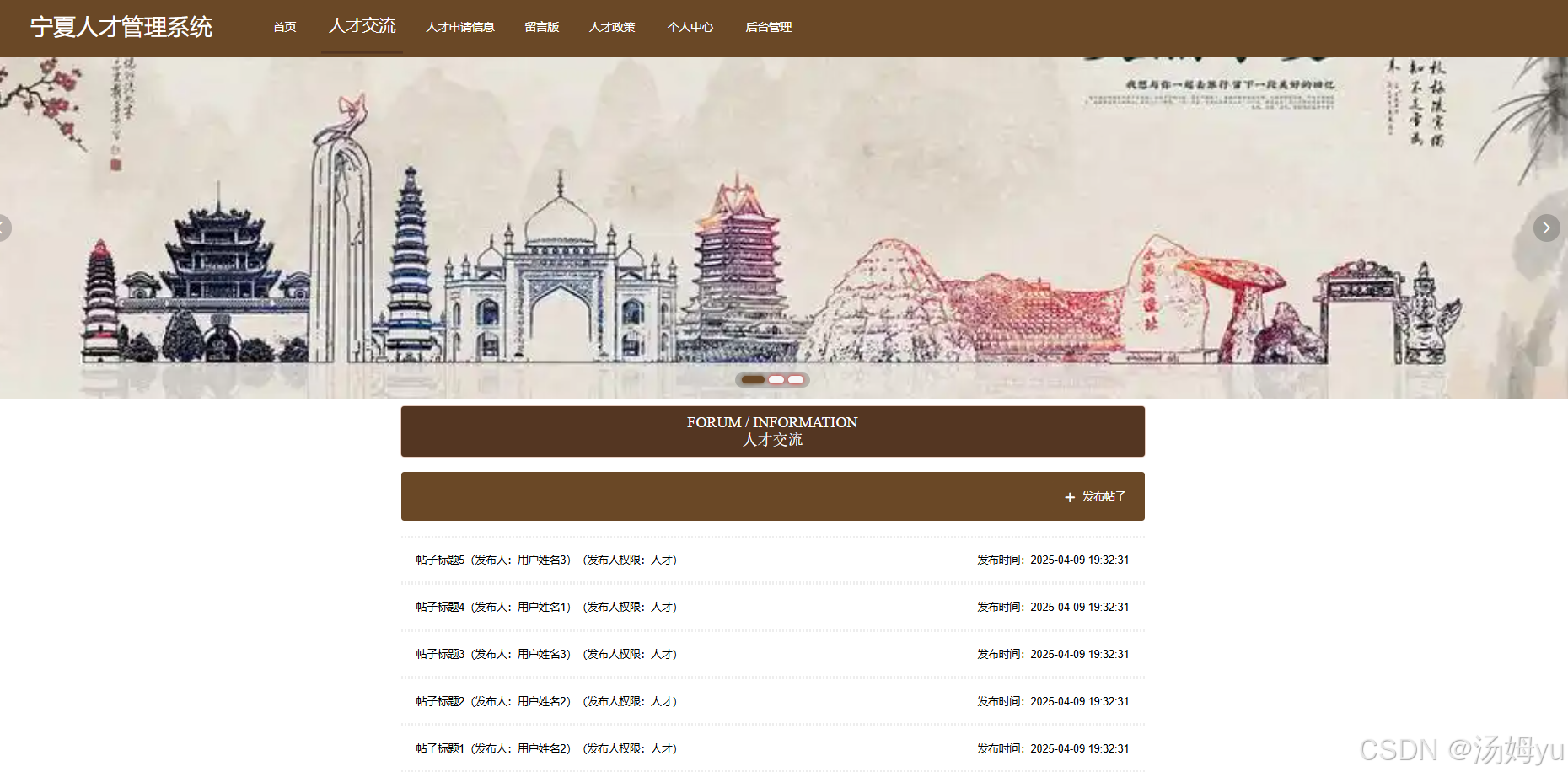1568x777 pixels.
Task: Click the publish time of 帖子标题1
Action: pos(1053,748)
